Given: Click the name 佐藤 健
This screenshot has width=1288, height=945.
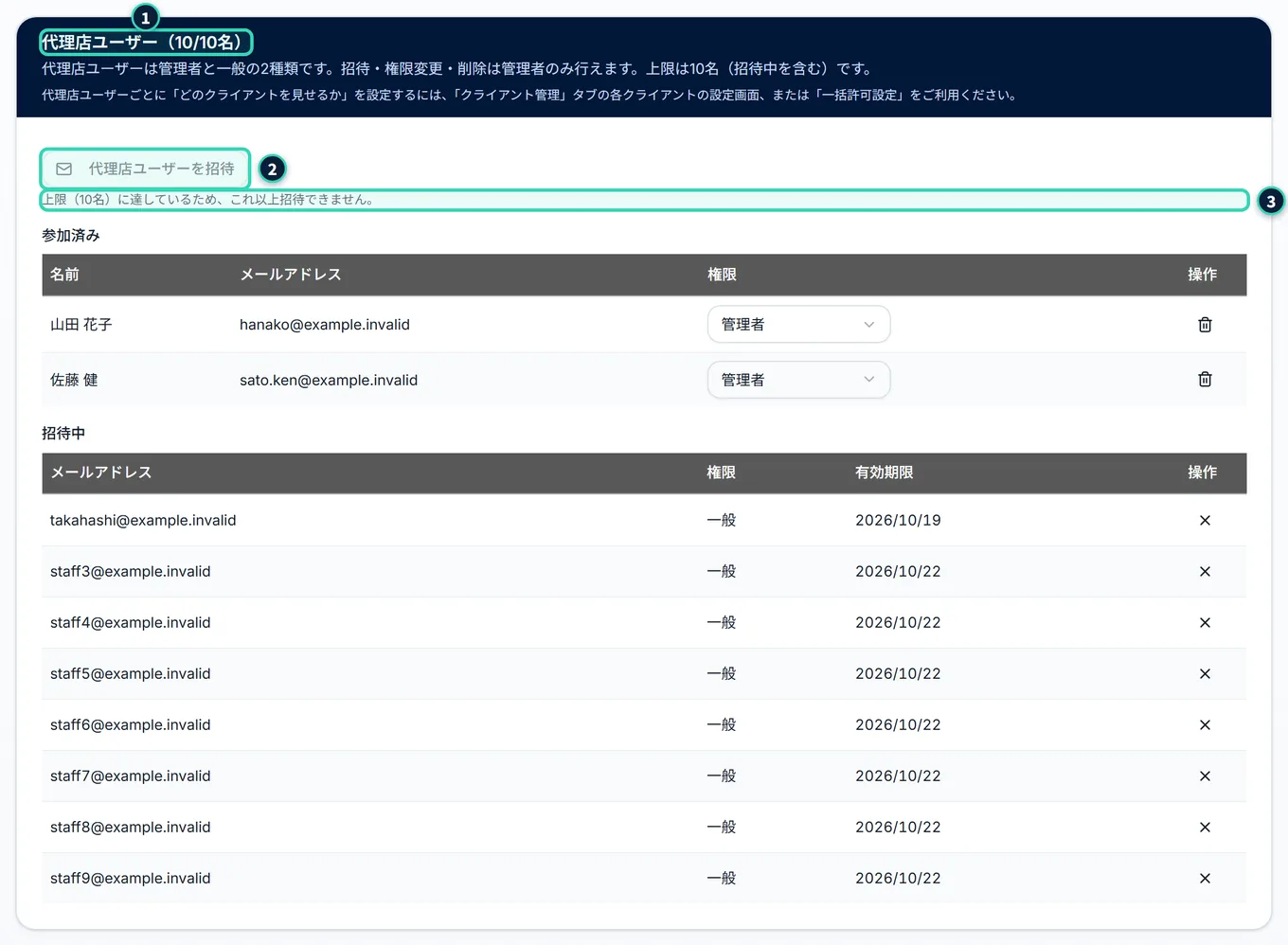Looking at the screenshot, I should tap(74, 380).
